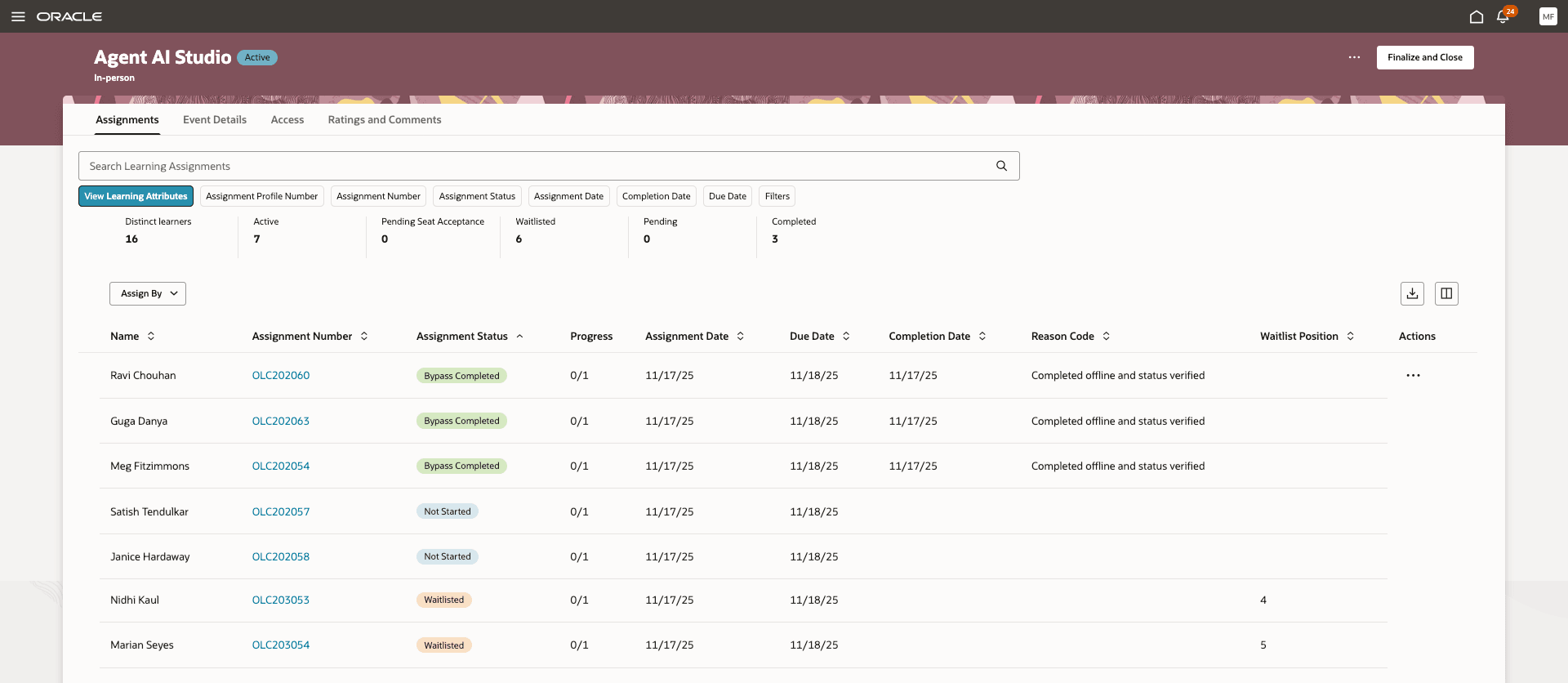The image size is (1568, 683).
Task: Open row actions for Ravi Chouhan
Action: (x=1413, y=376)
